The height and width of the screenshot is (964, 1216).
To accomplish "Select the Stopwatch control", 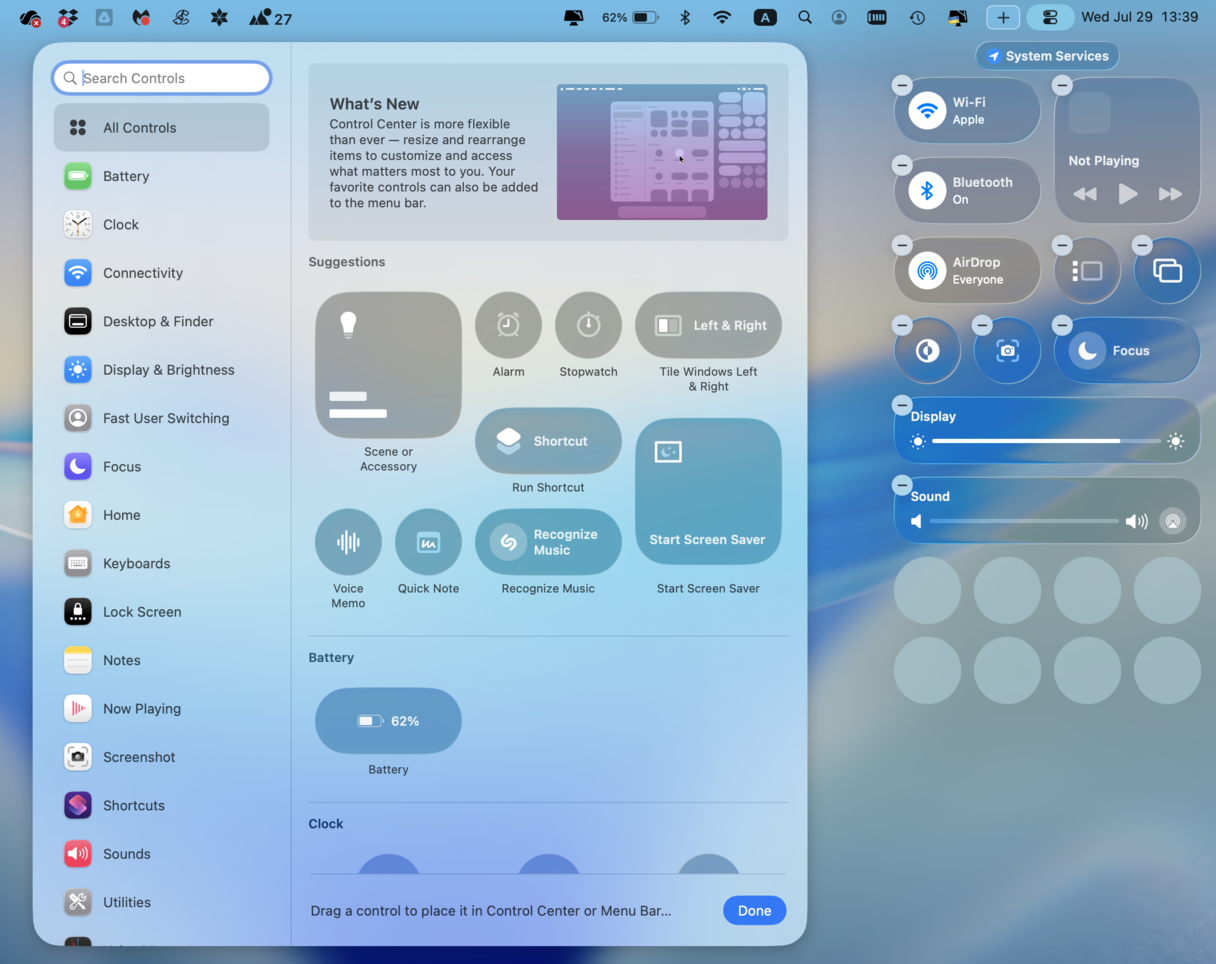I will tap(588, 325).
